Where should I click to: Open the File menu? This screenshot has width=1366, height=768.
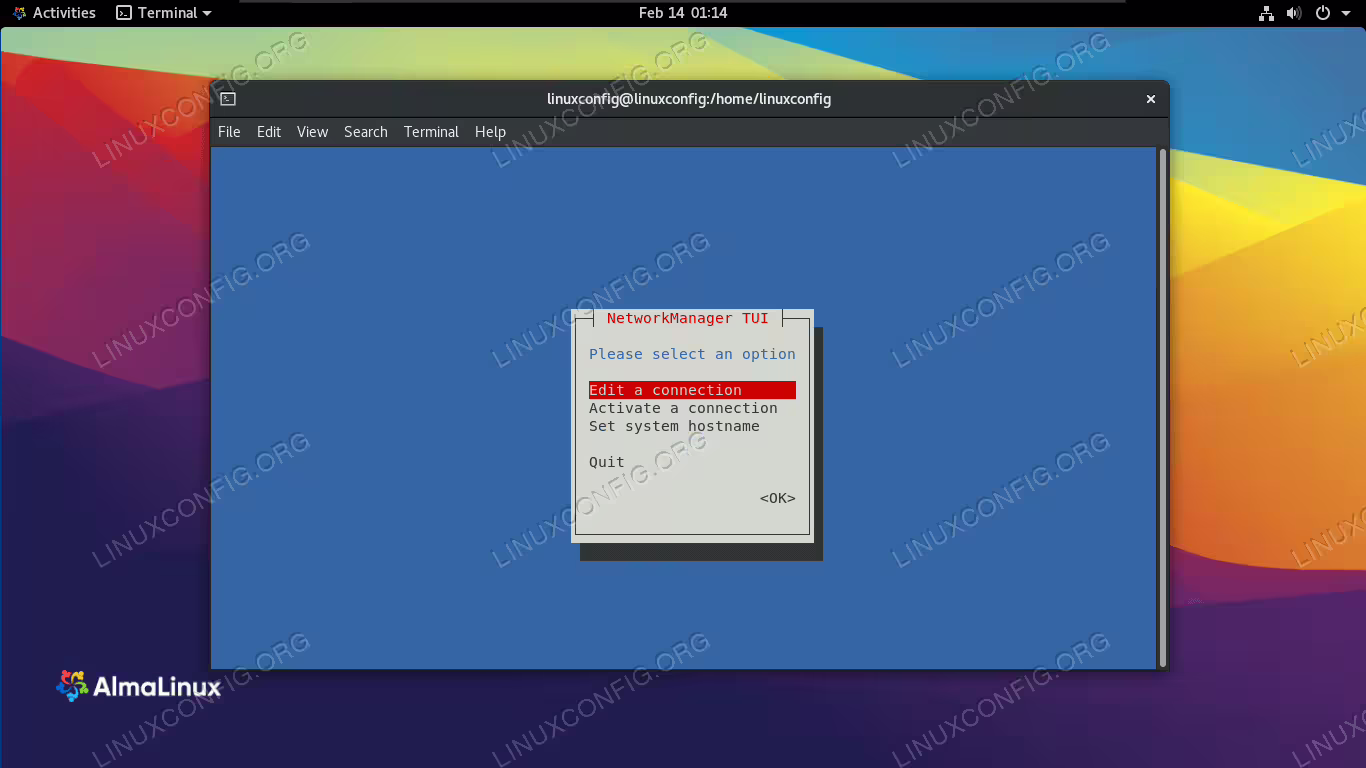pos(229,132)
